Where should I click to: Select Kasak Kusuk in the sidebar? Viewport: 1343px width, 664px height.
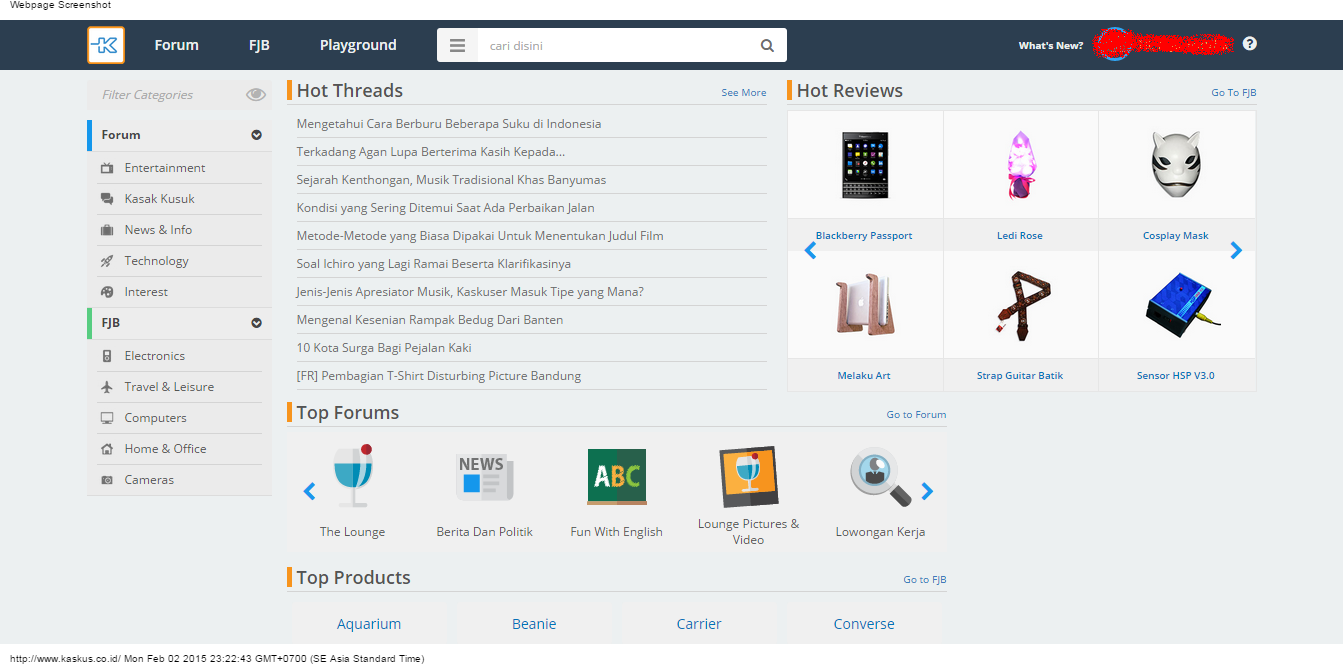click(160, 199)
